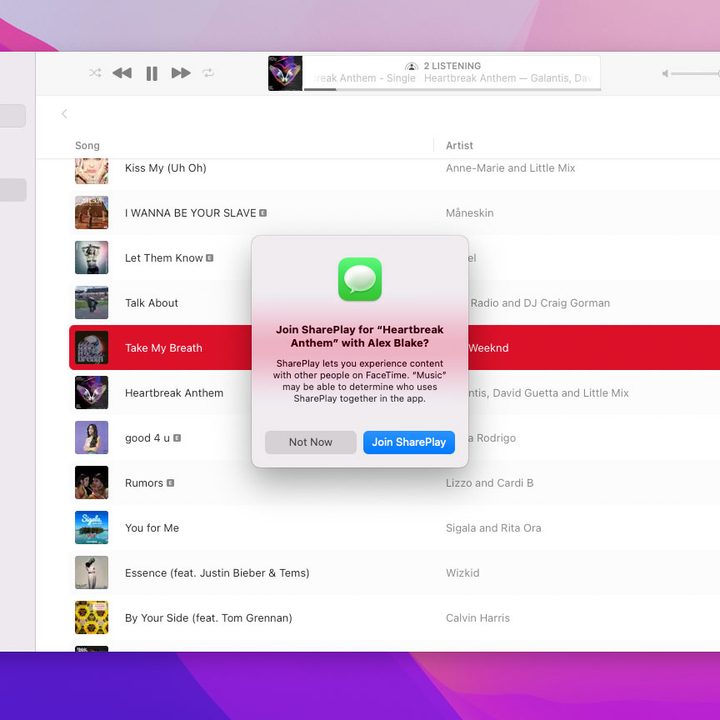Click artist Lizzo and Cardi B

click(489, 483)
